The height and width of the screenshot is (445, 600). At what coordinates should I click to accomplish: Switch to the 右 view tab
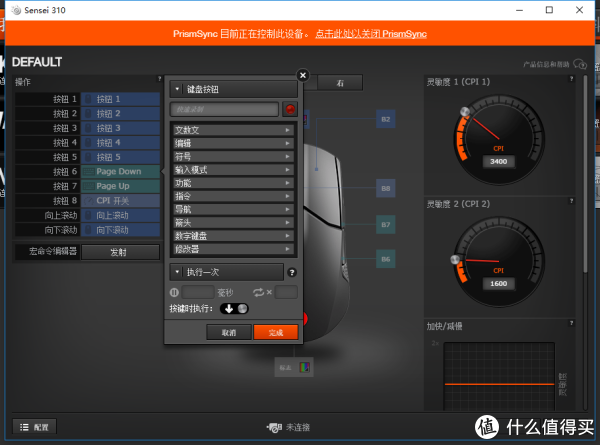340,83
